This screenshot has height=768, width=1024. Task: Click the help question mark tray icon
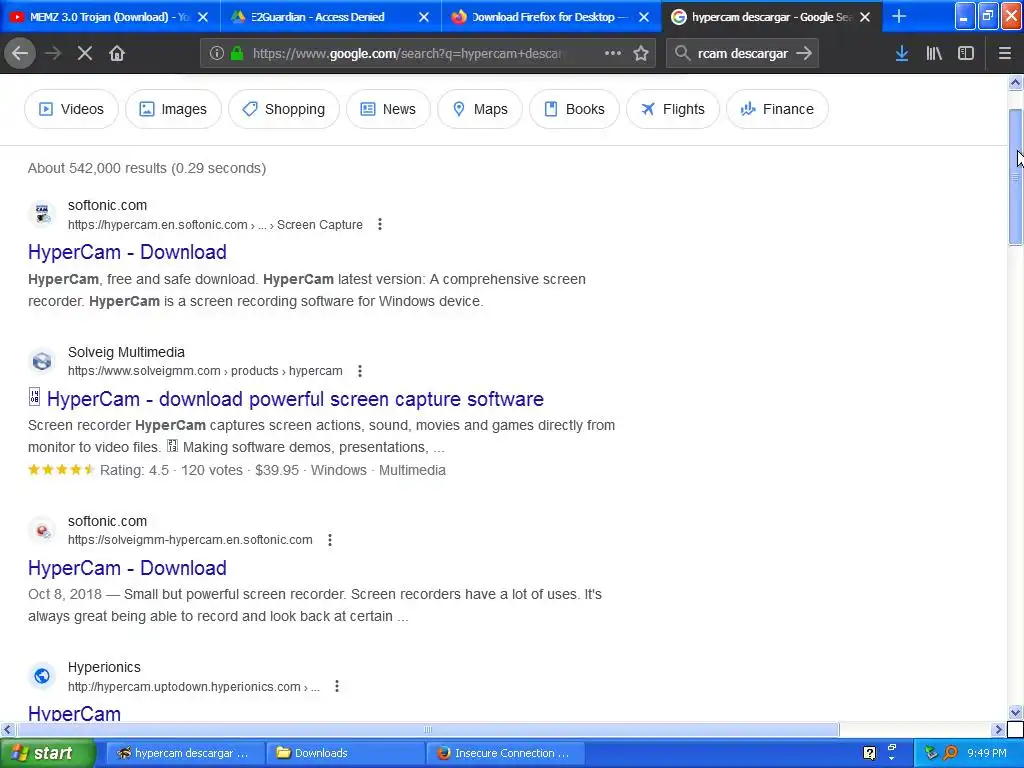point(870,753)
